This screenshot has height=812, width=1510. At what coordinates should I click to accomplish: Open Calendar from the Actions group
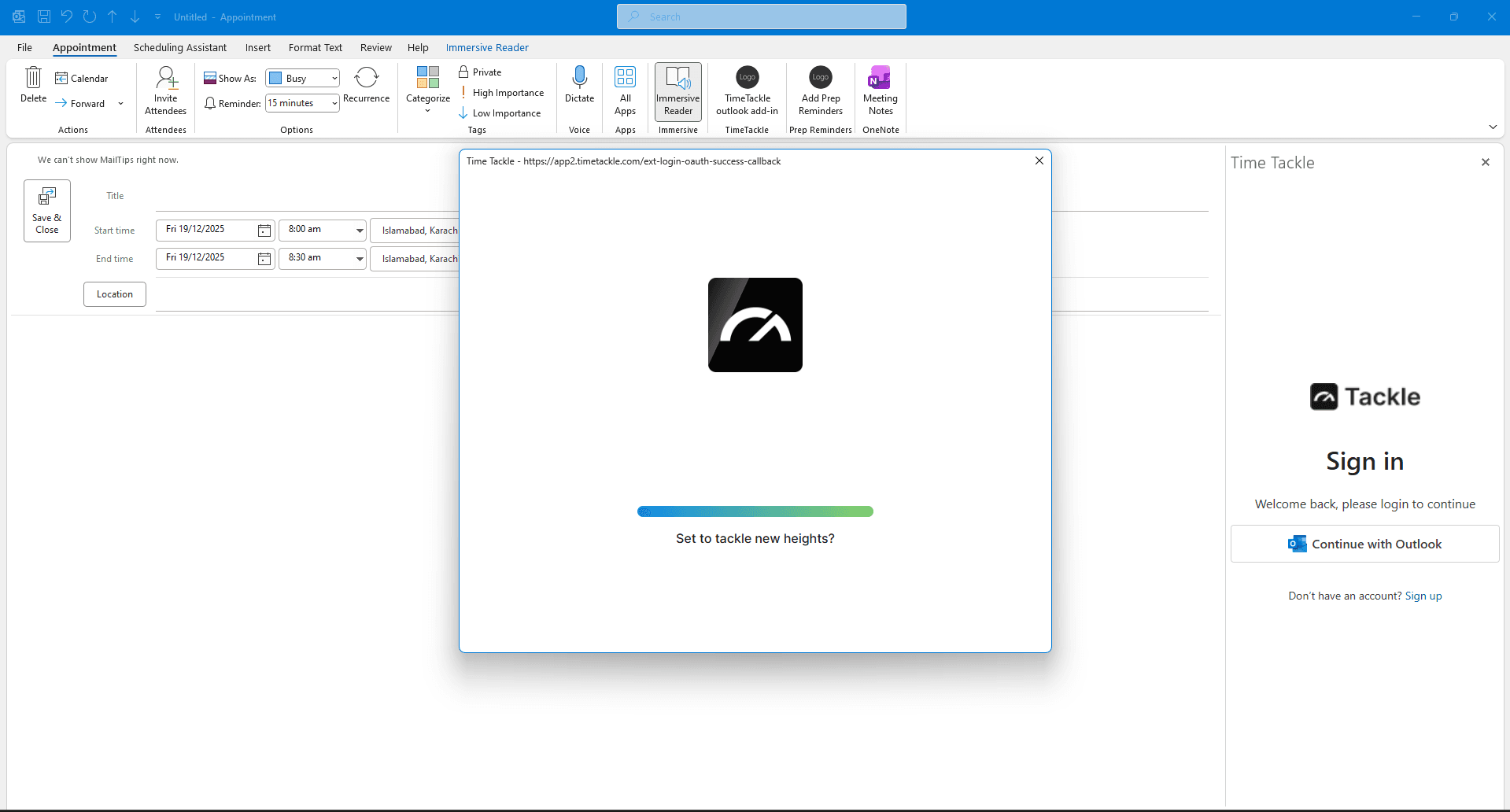(x=82, y=78)
